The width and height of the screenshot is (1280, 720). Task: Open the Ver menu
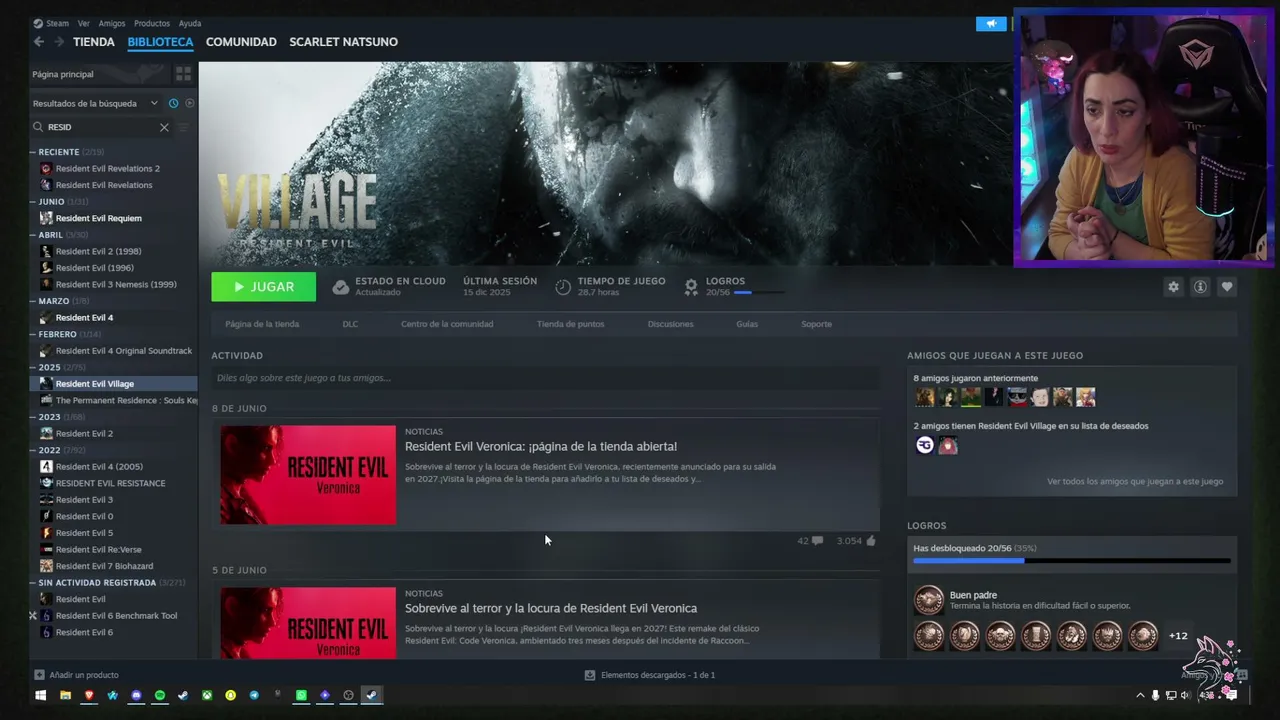(x=84, y=23)
